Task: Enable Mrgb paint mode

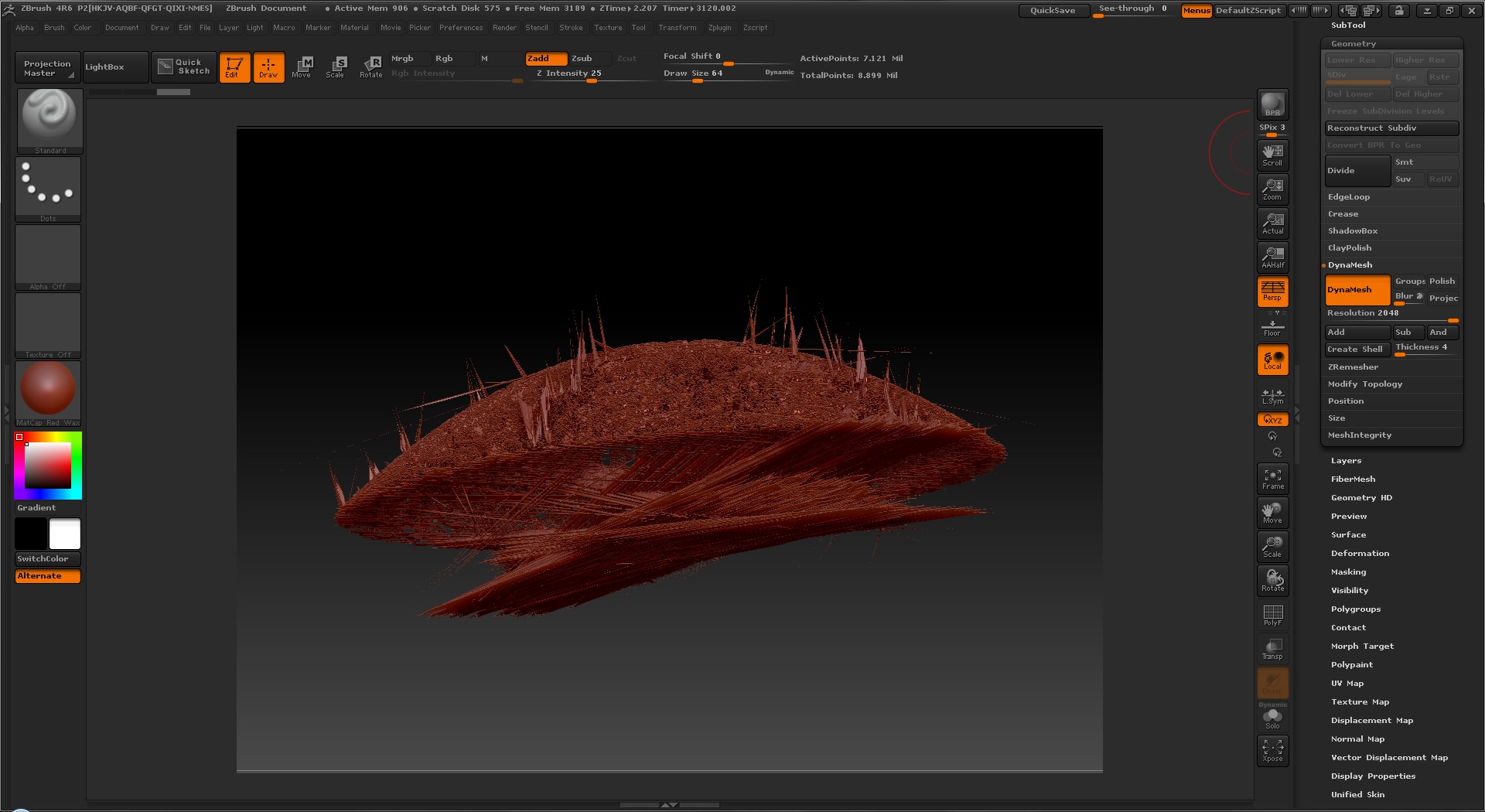Action: [x=410, y=59]
